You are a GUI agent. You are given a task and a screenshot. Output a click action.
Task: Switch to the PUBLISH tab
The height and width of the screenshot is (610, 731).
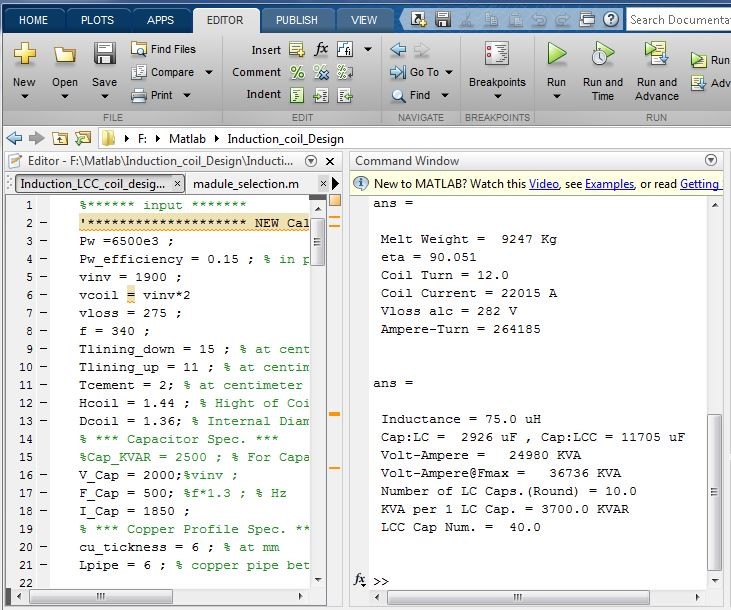point(297,20)
